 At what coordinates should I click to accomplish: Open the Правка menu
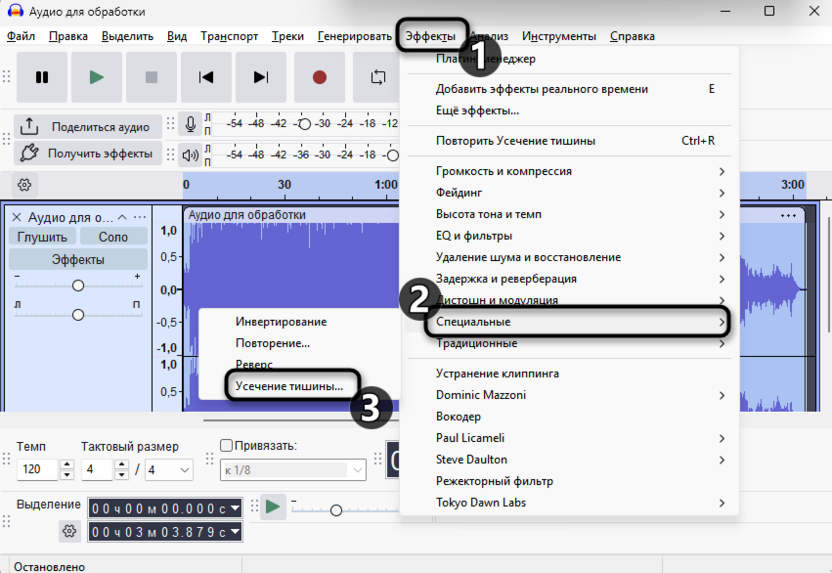click(68, 36)
